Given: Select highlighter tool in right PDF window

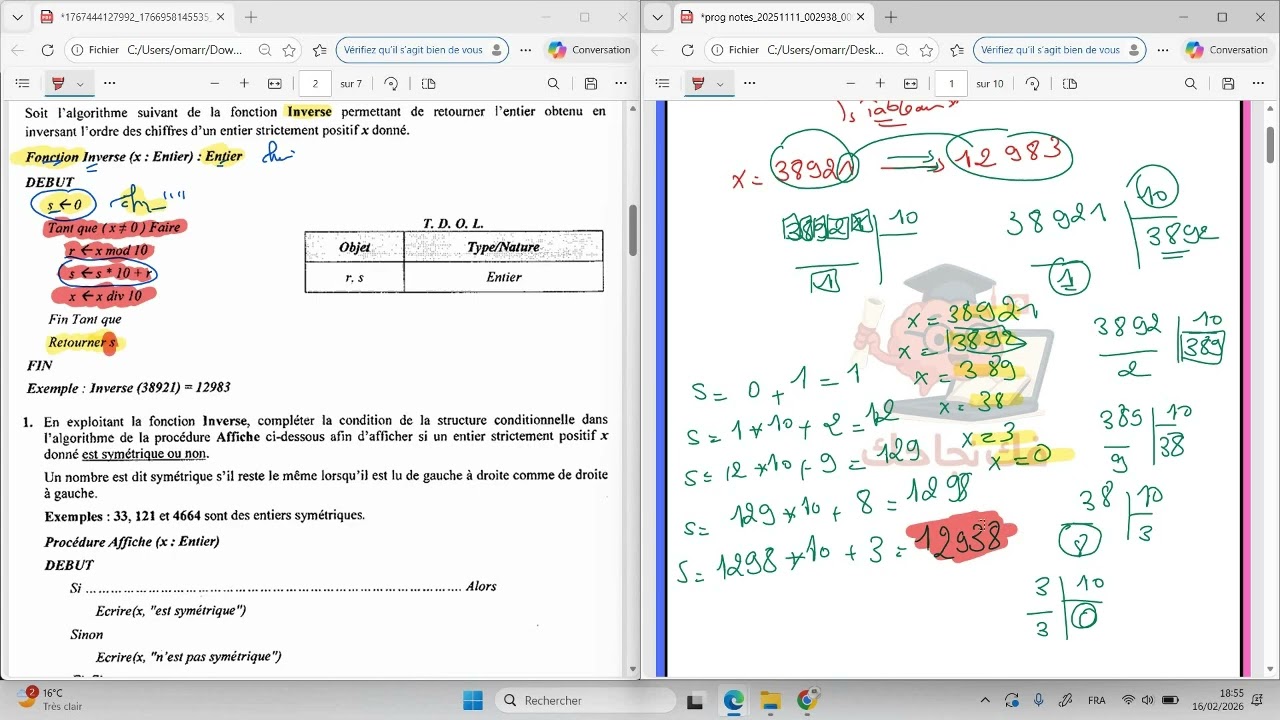Looking at the screenshot, I should point(697,84).
